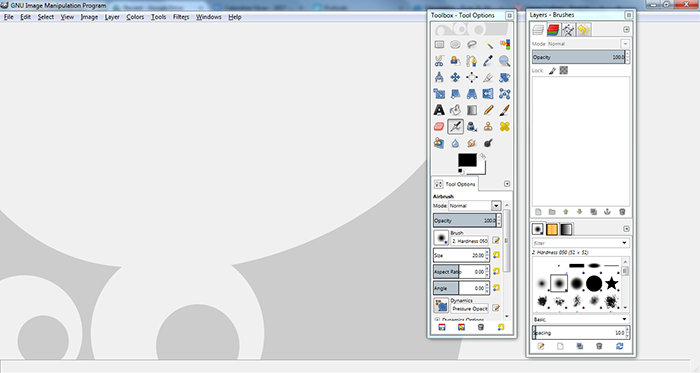Screen dimensions: 700x373
Task: Select the Rectangle Select tool
Action: coord(439,45)
